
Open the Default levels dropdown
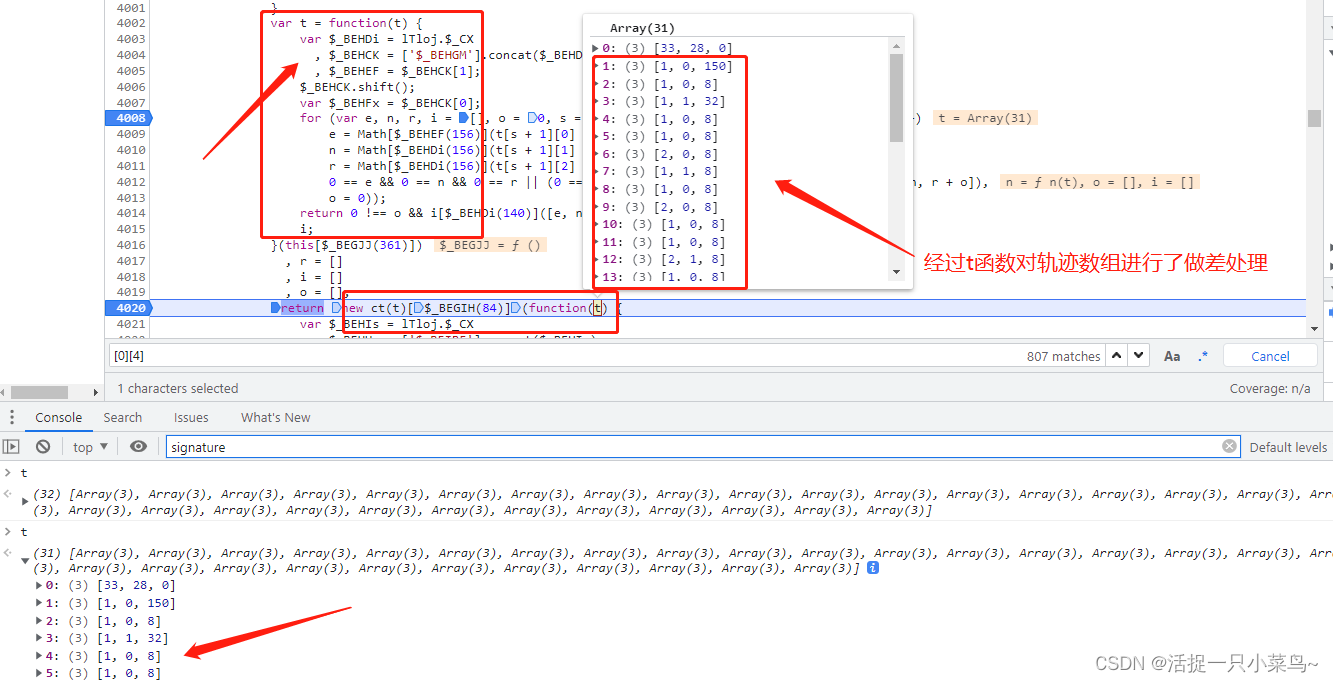(x=1288, y=447)
